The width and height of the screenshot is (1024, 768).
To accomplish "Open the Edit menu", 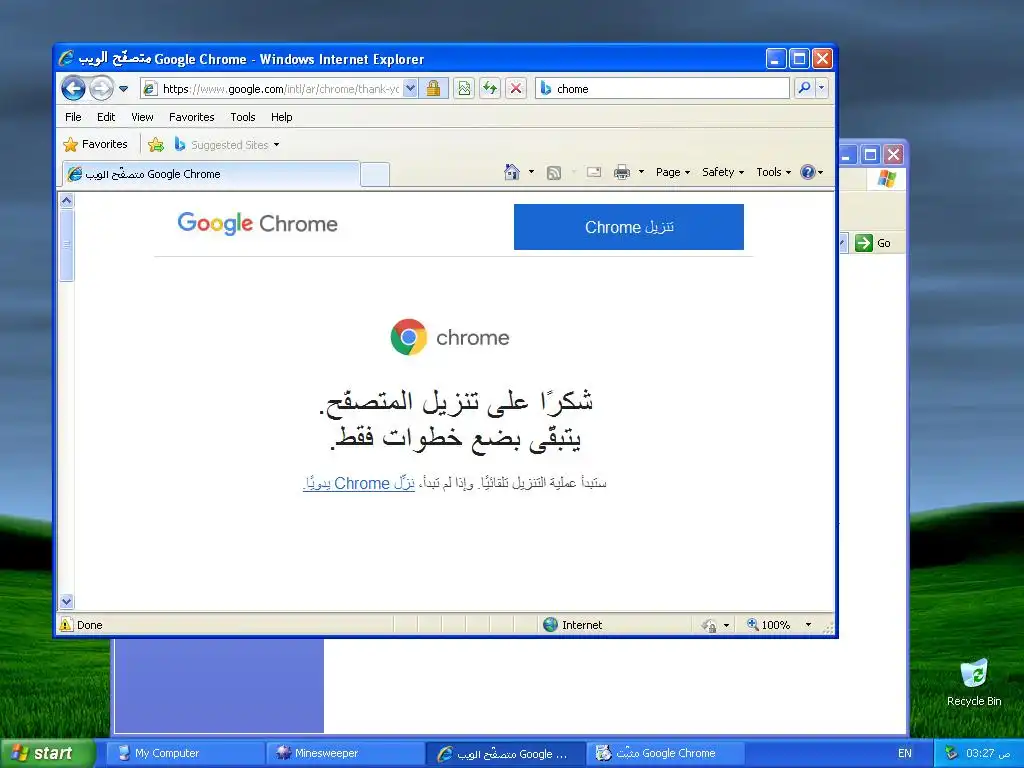I will [x=106, y=117].
